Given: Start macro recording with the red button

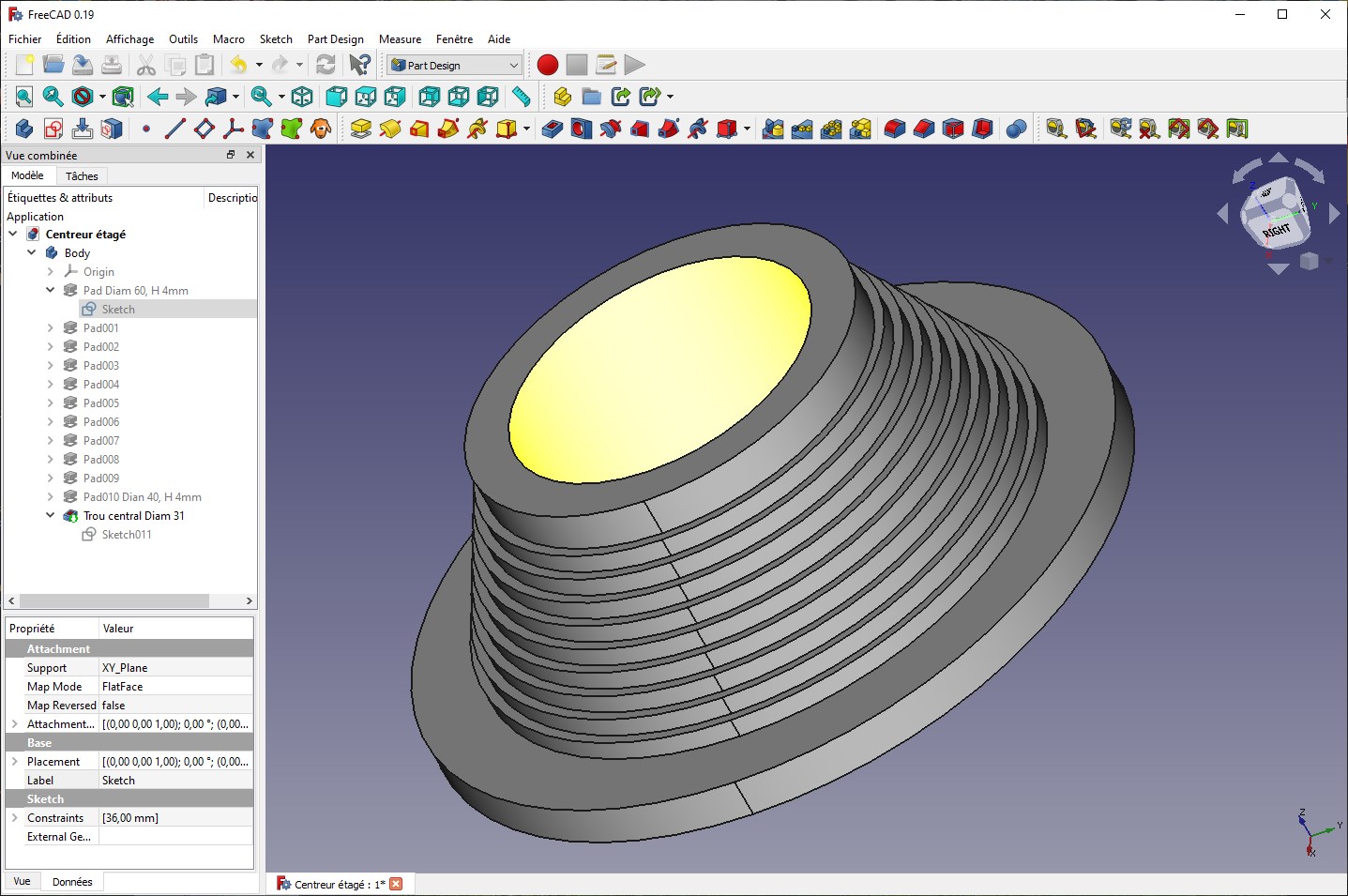Looking at the screenshot, I should [x=548, y=65].
